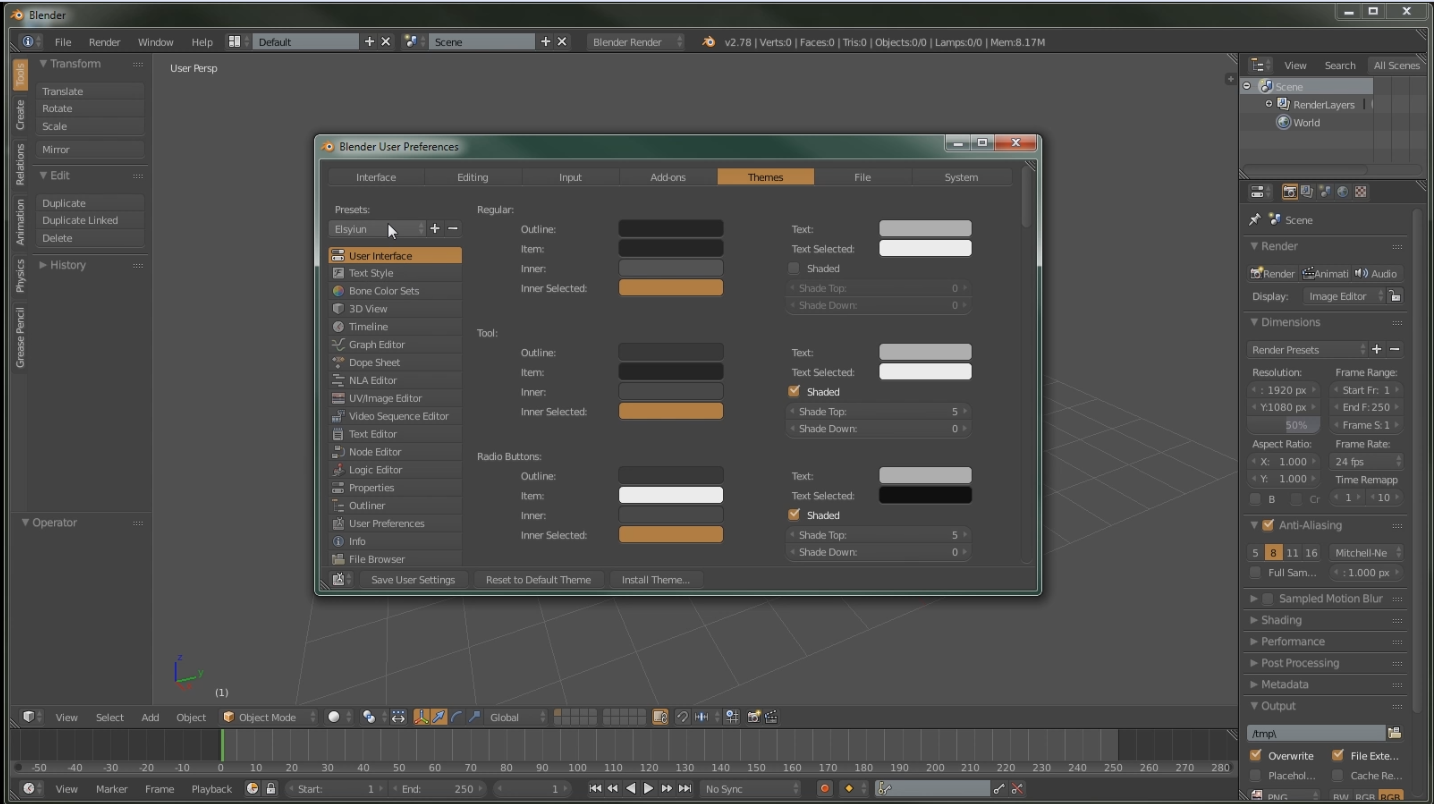Open the Render Presets dropdown
The height and width of the screenshot is (804, 1434).
click(x=1308, y=350)
